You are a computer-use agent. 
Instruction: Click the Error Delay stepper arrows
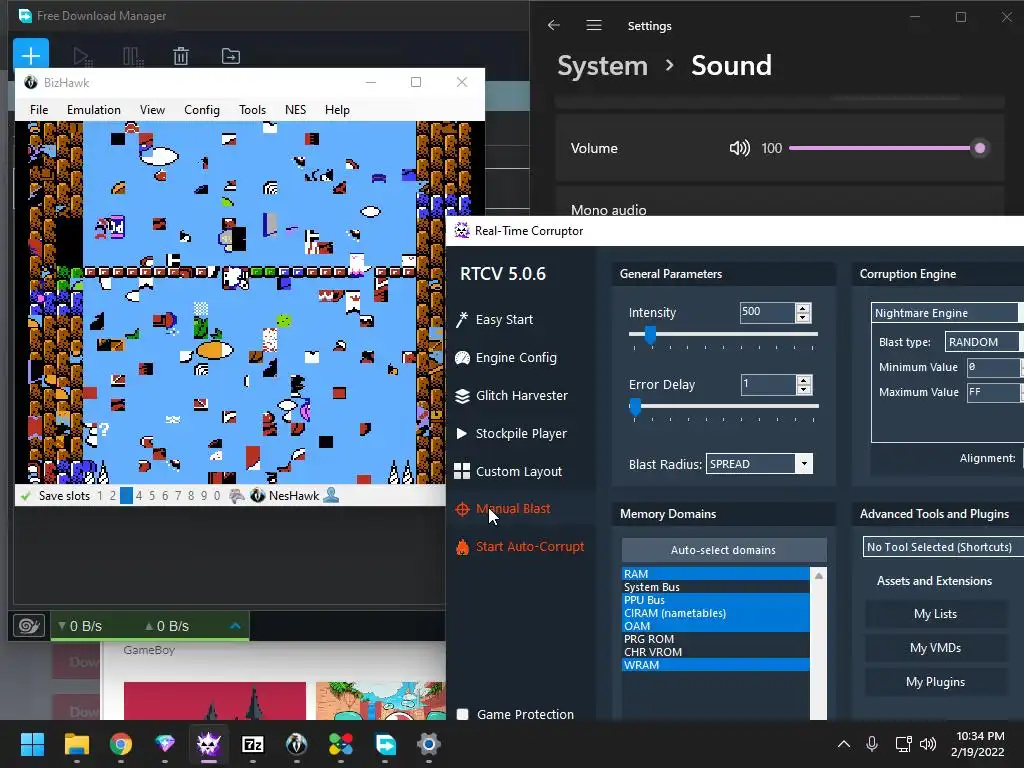pos(803,385)
